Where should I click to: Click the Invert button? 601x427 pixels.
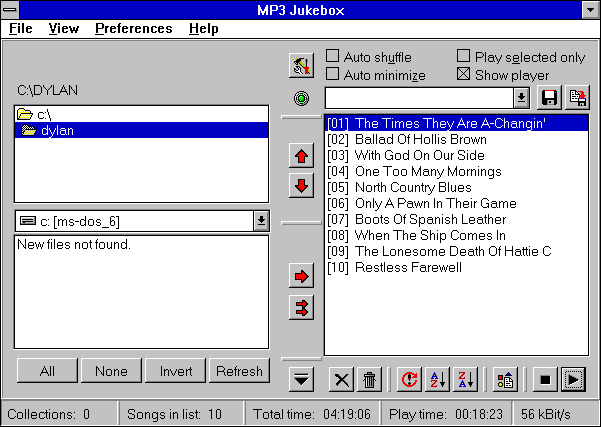coord(176,371)
